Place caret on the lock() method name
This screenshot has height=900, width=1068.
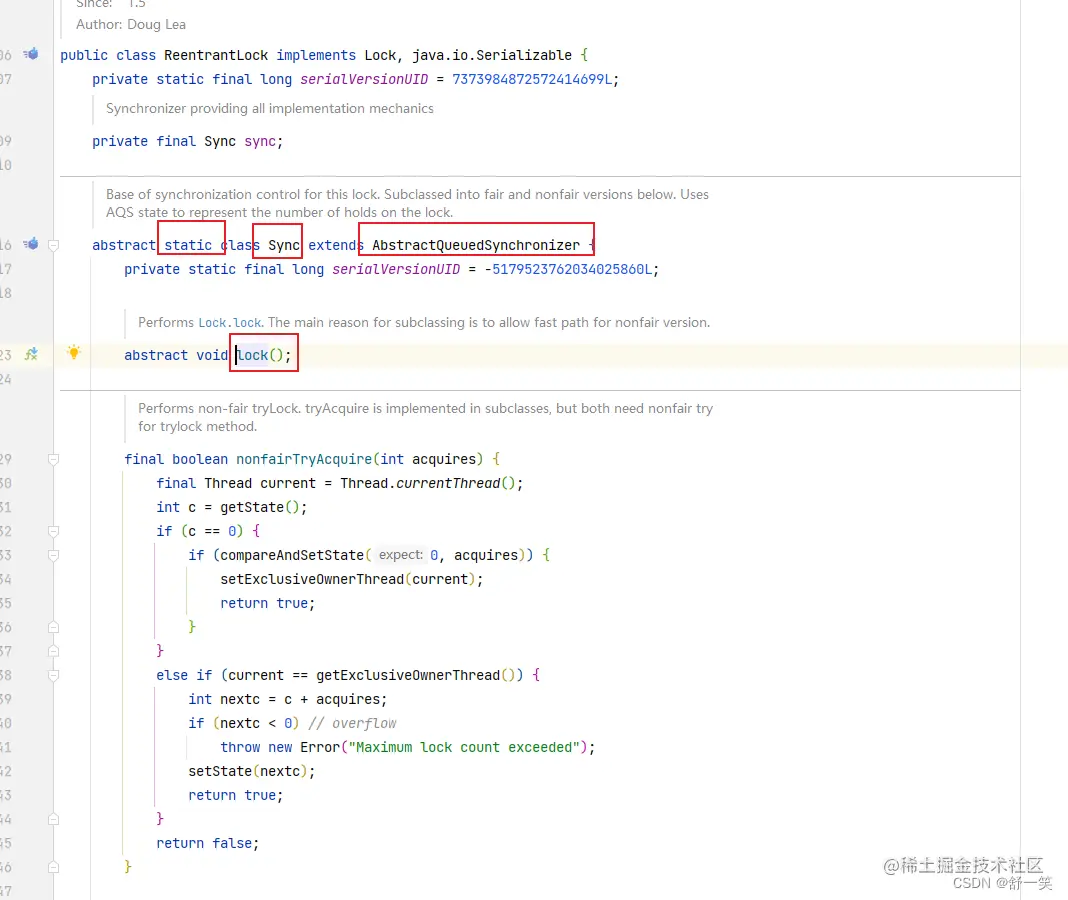[x=253, y=355]
